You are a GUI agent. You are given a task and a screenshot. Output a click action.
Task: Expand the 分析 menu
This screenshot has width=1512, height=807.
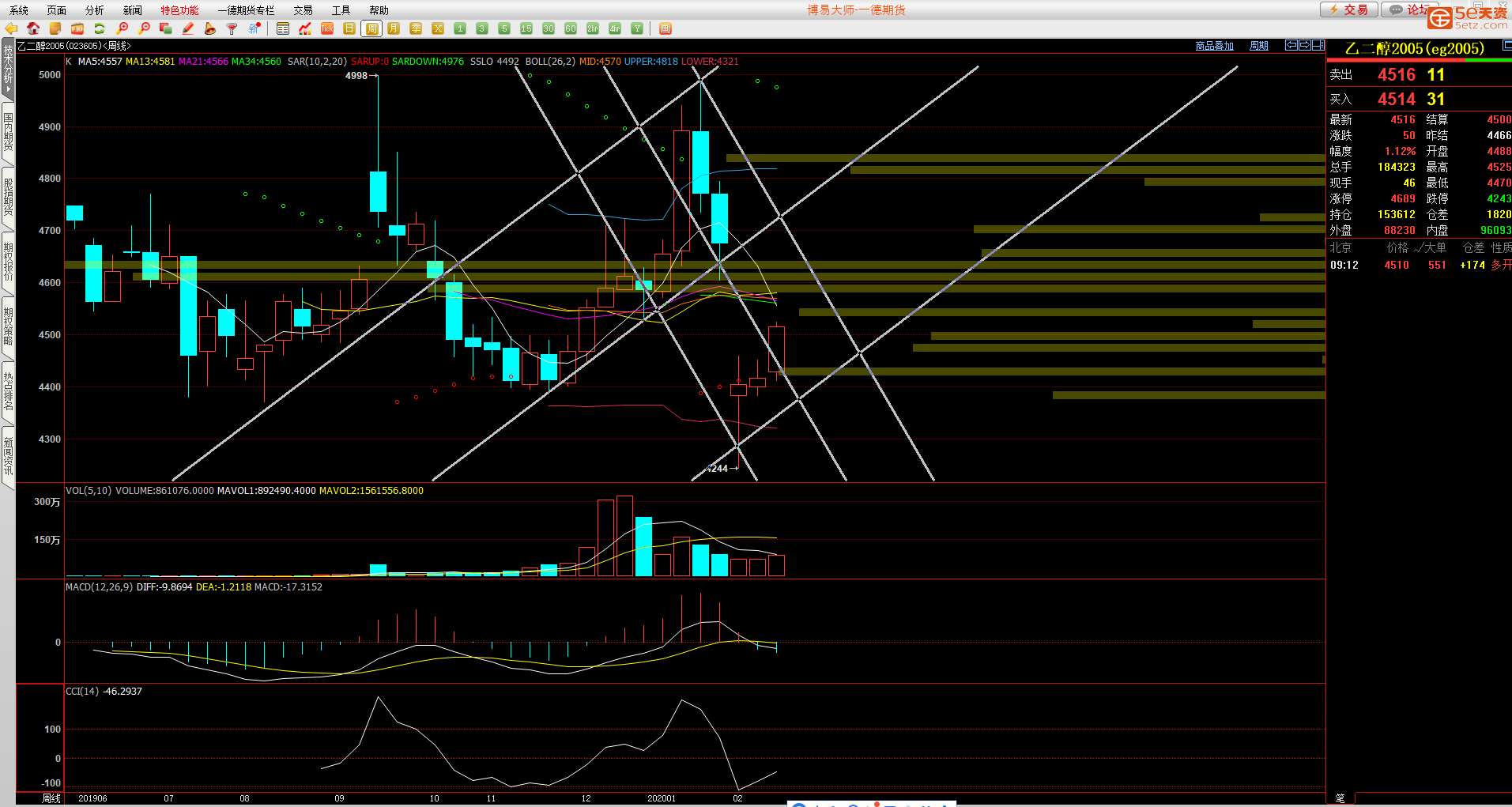pyautogui.click(x=94, y=10)
